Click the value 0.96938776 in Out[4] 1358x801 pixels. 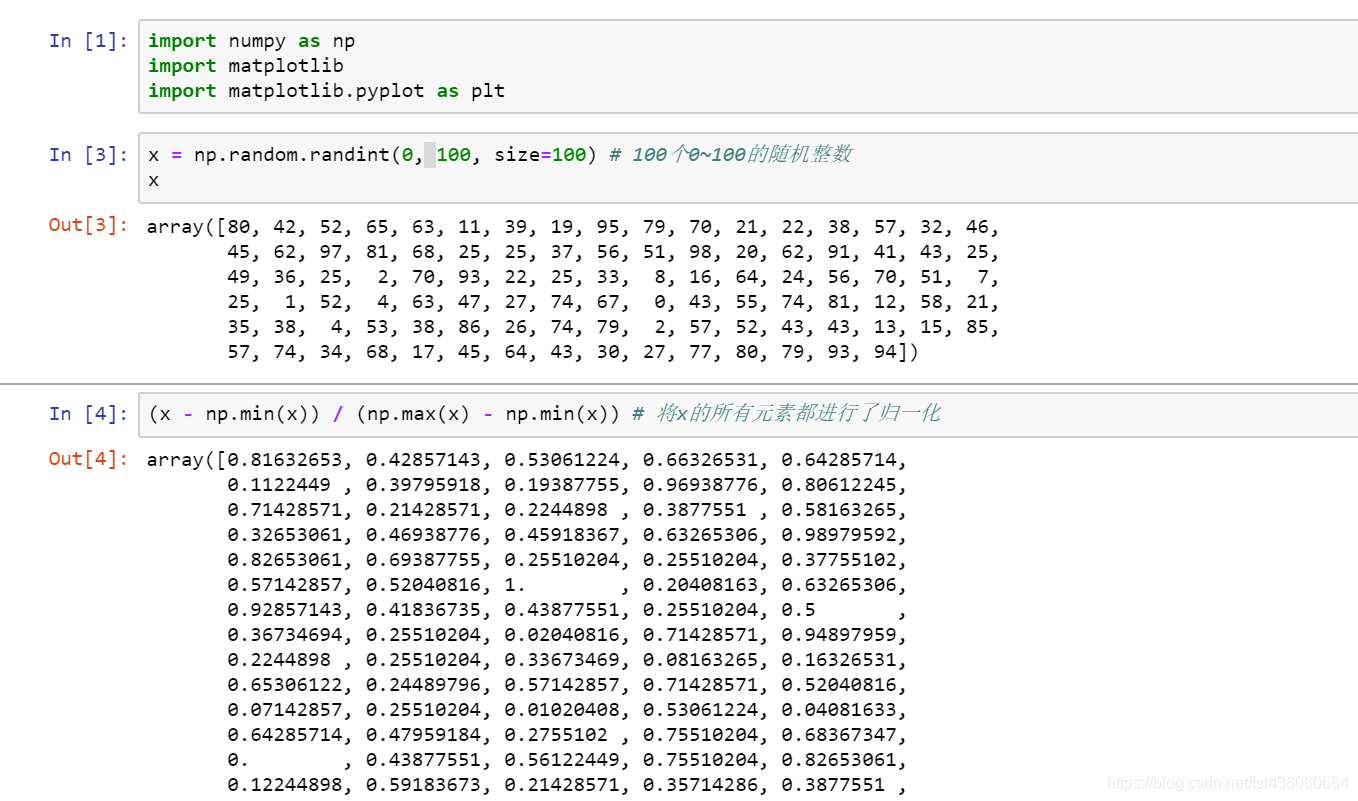[x=701, y=485]
